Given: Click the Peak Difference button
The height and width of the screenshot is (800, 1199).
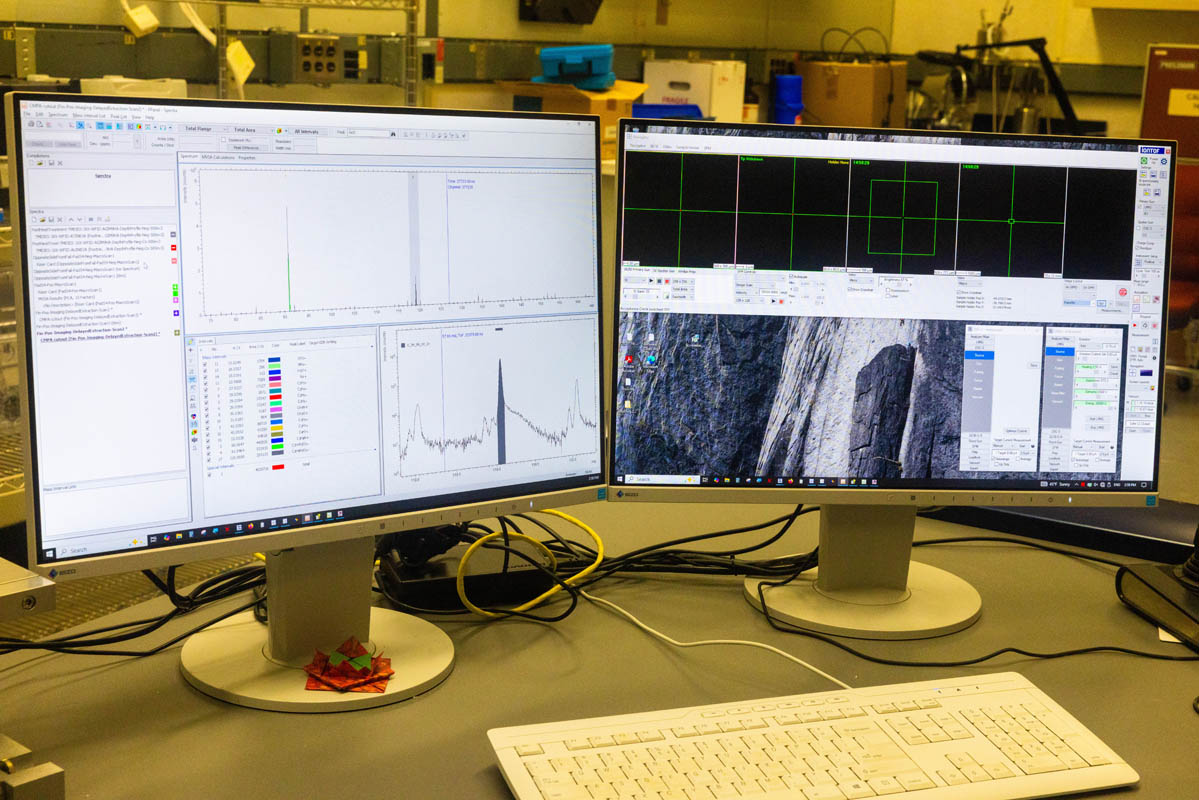Looking at the screenshot, I should tap(246, 148).
